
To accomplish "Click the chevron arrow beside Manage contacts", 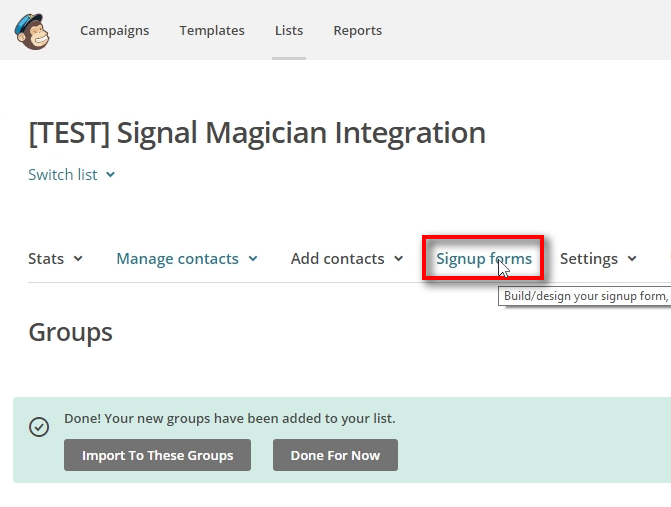I will [x=253, y=259].
